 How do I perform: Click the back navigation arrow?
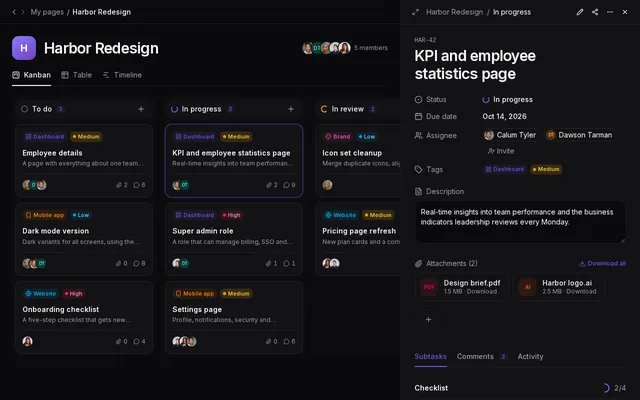[14, 12]
